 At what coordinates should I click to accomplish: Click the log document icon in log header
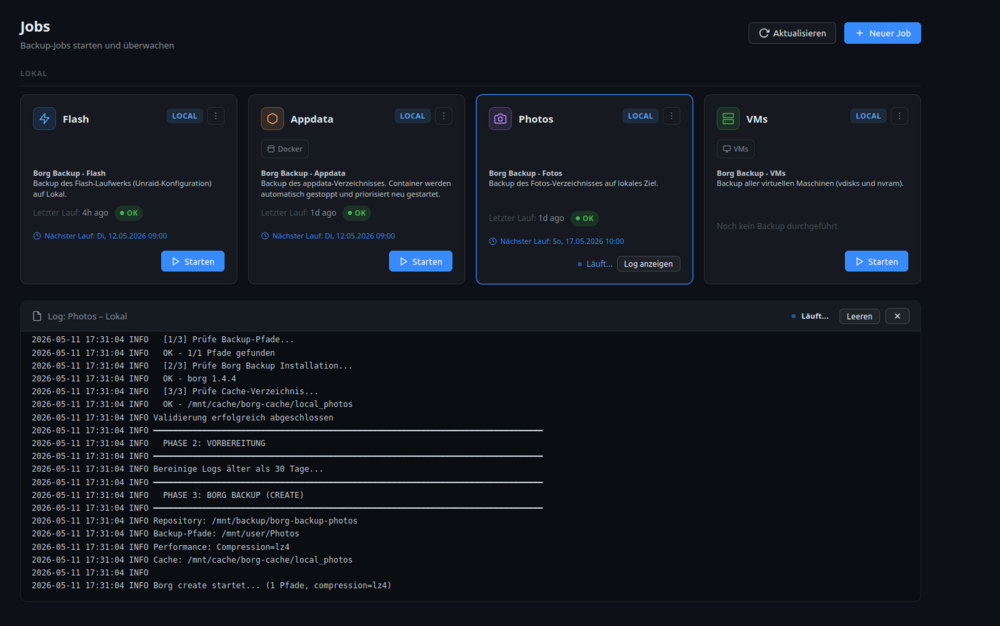pyautogui.click(x=37, y=316)
